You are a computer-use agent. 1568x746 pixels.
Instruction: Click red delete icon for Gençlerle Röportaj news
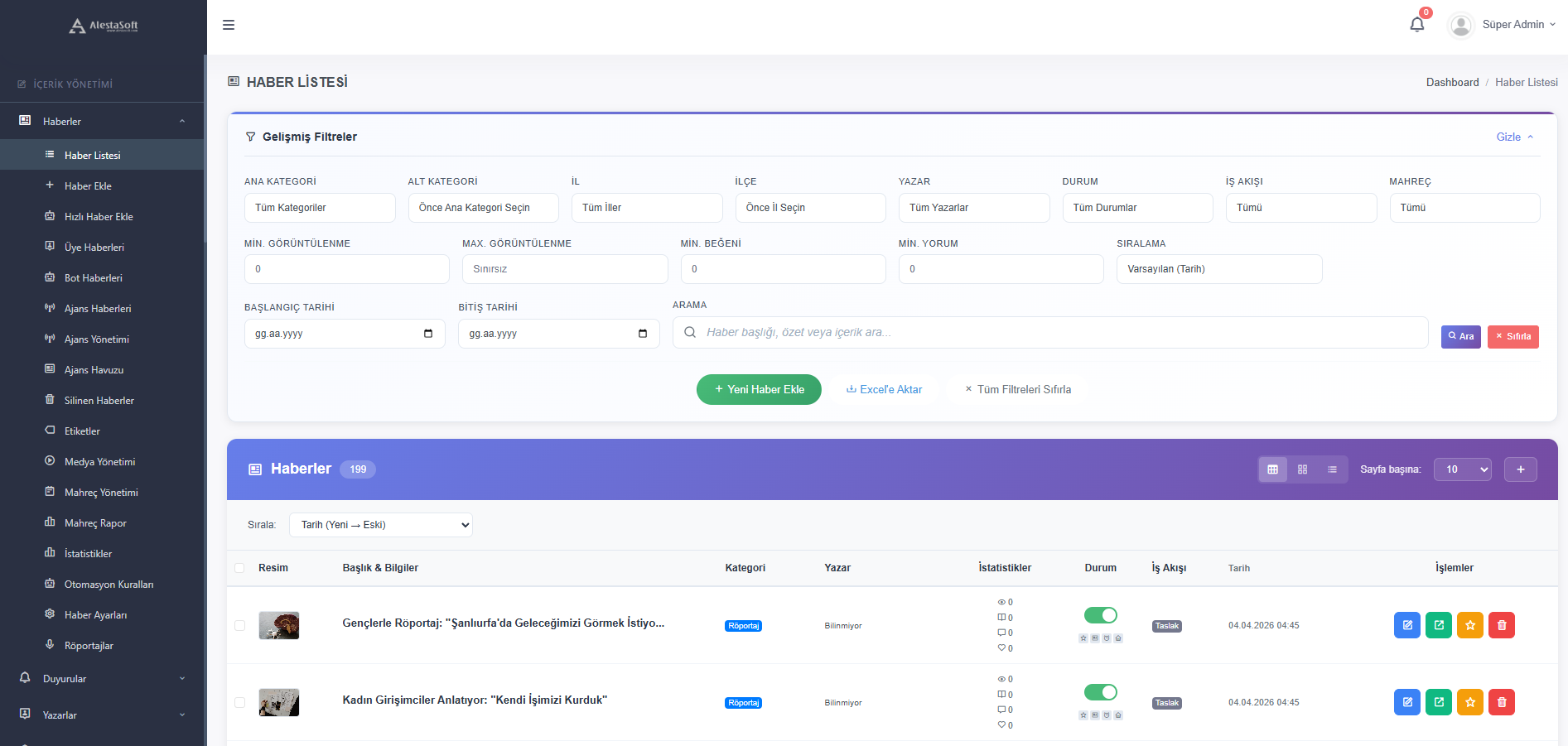point(1501,625)
